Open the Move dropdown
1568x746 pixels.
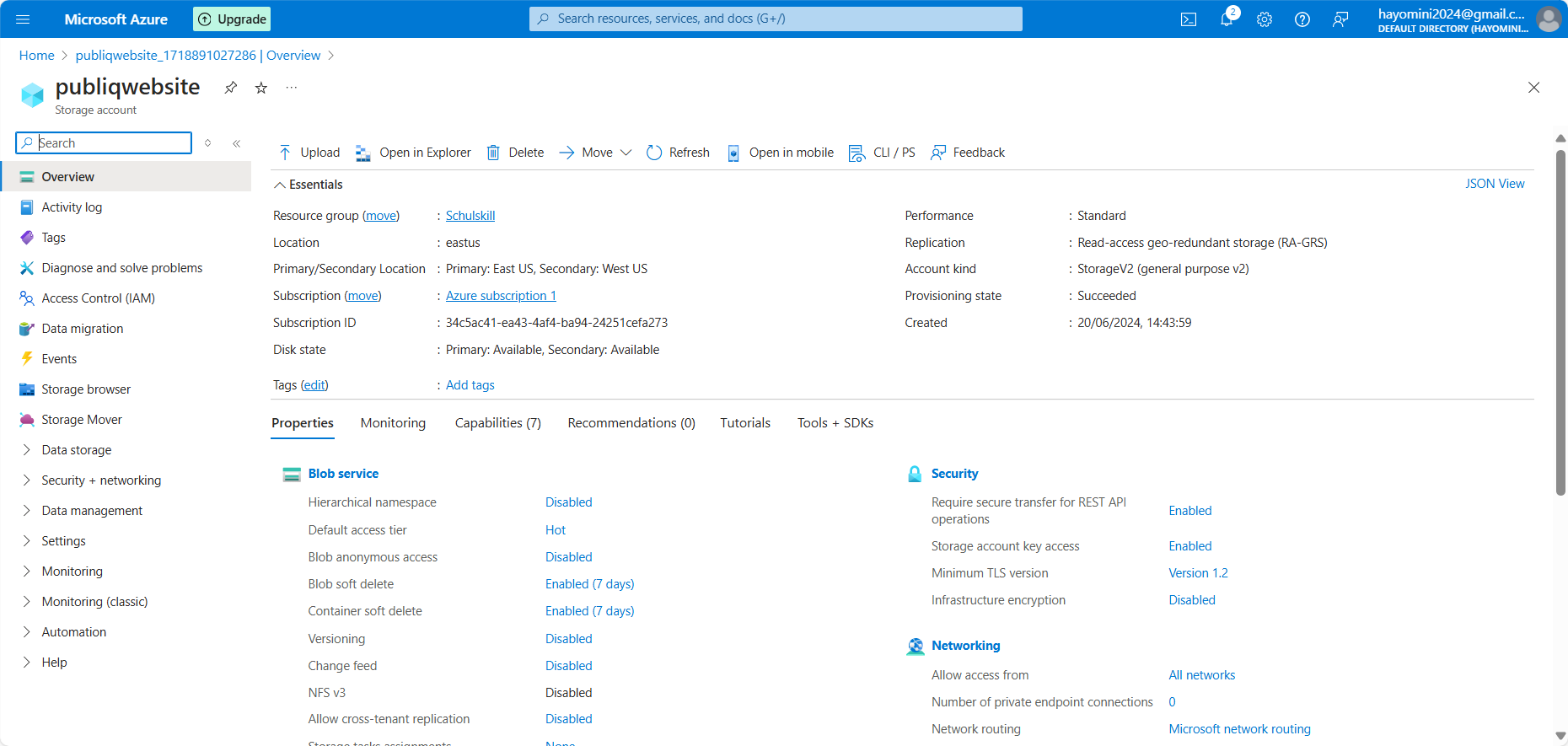pos(595,153)
